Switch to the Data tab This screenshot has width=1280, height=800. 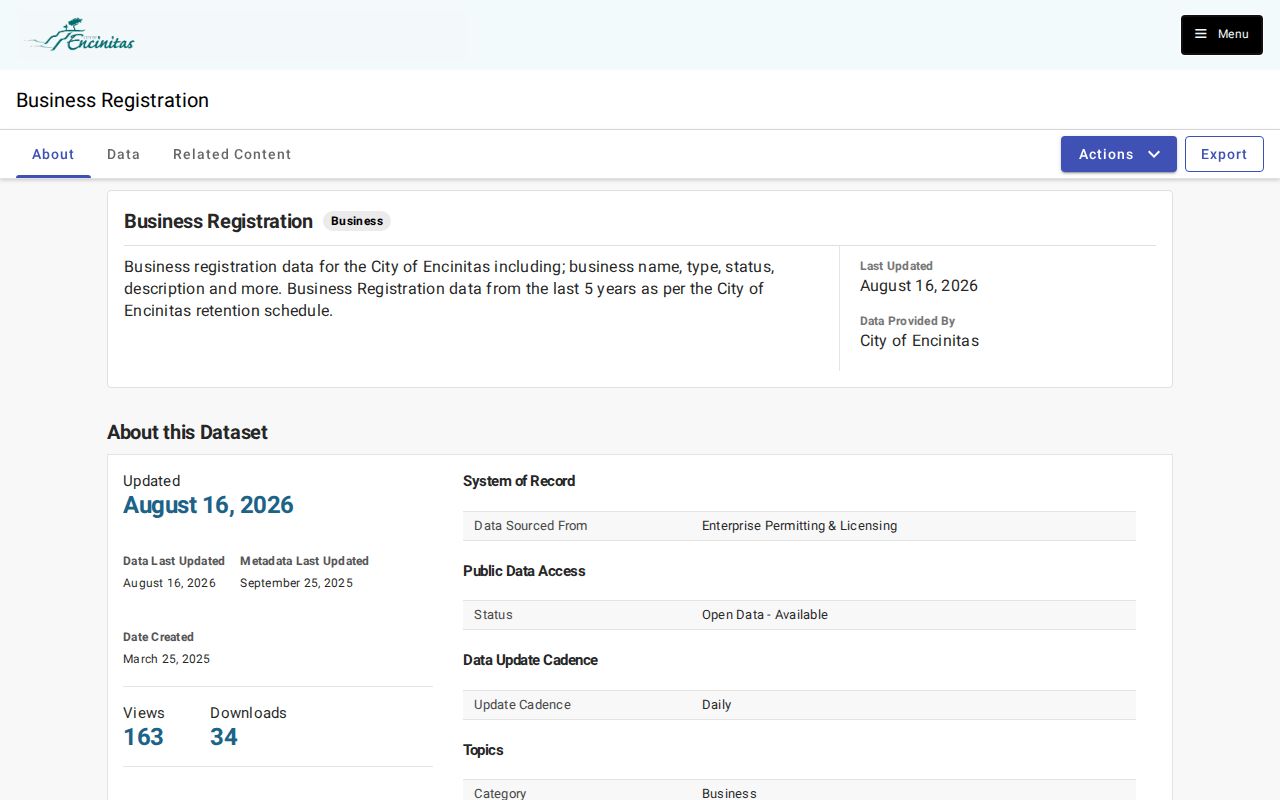pos(124,154)
